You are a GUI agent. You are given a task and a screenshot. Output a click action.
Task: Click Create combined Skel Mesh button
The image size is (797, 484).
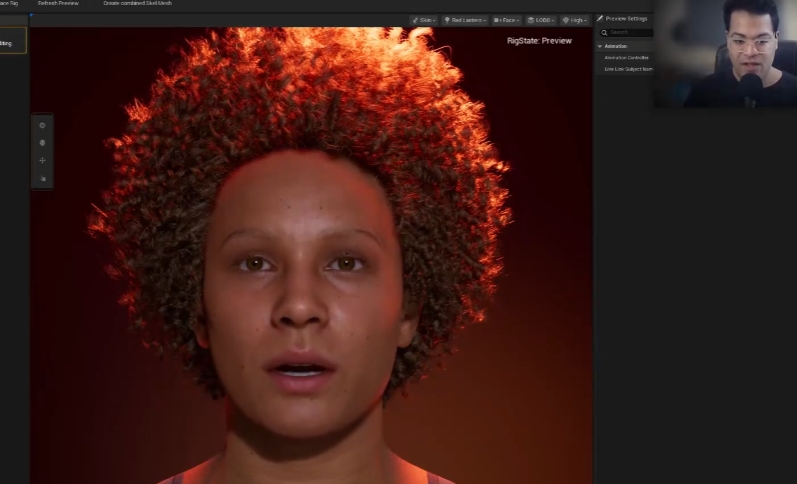[138, 4]
